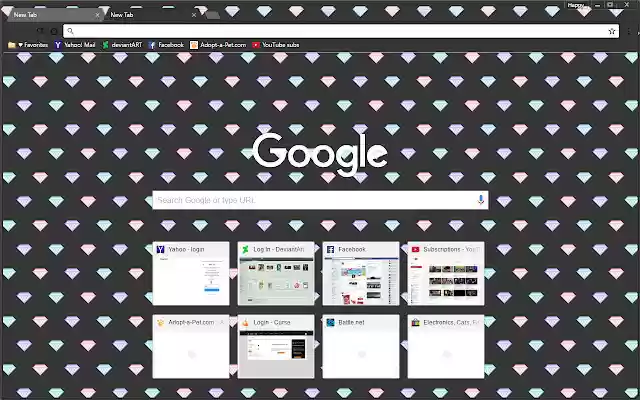The image size is (640, 400).
Task: Close the first New Tab
Action: click(x=97, y=15)
